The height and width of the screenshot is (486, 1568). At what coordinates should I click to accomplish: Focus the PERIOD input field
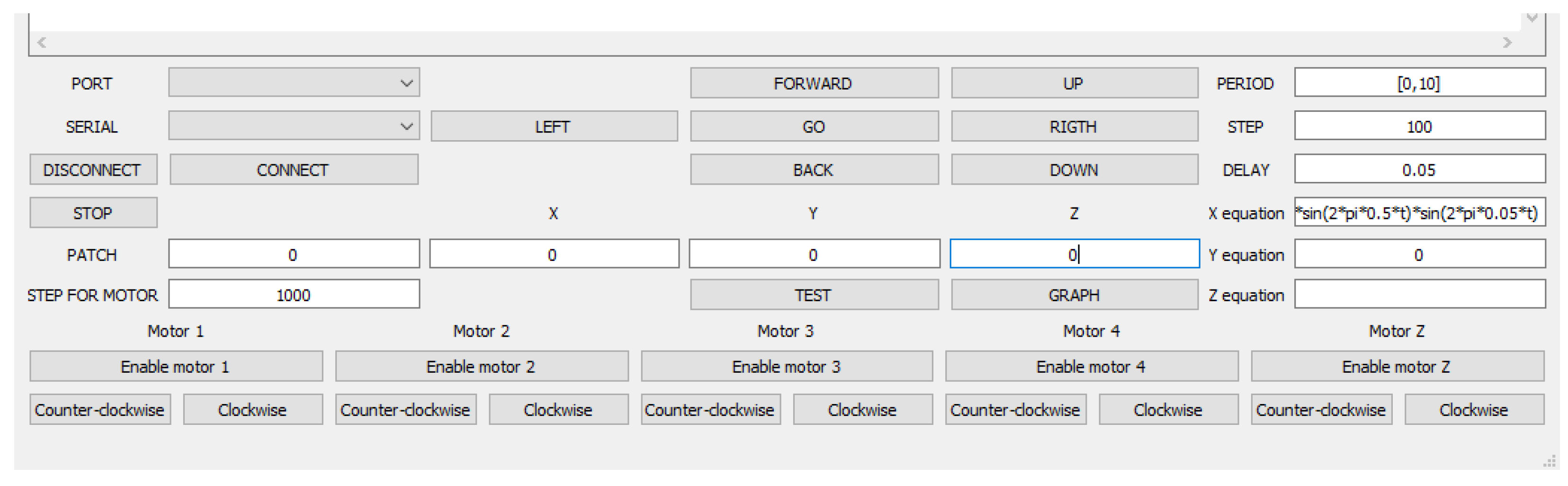[1419, 83]
